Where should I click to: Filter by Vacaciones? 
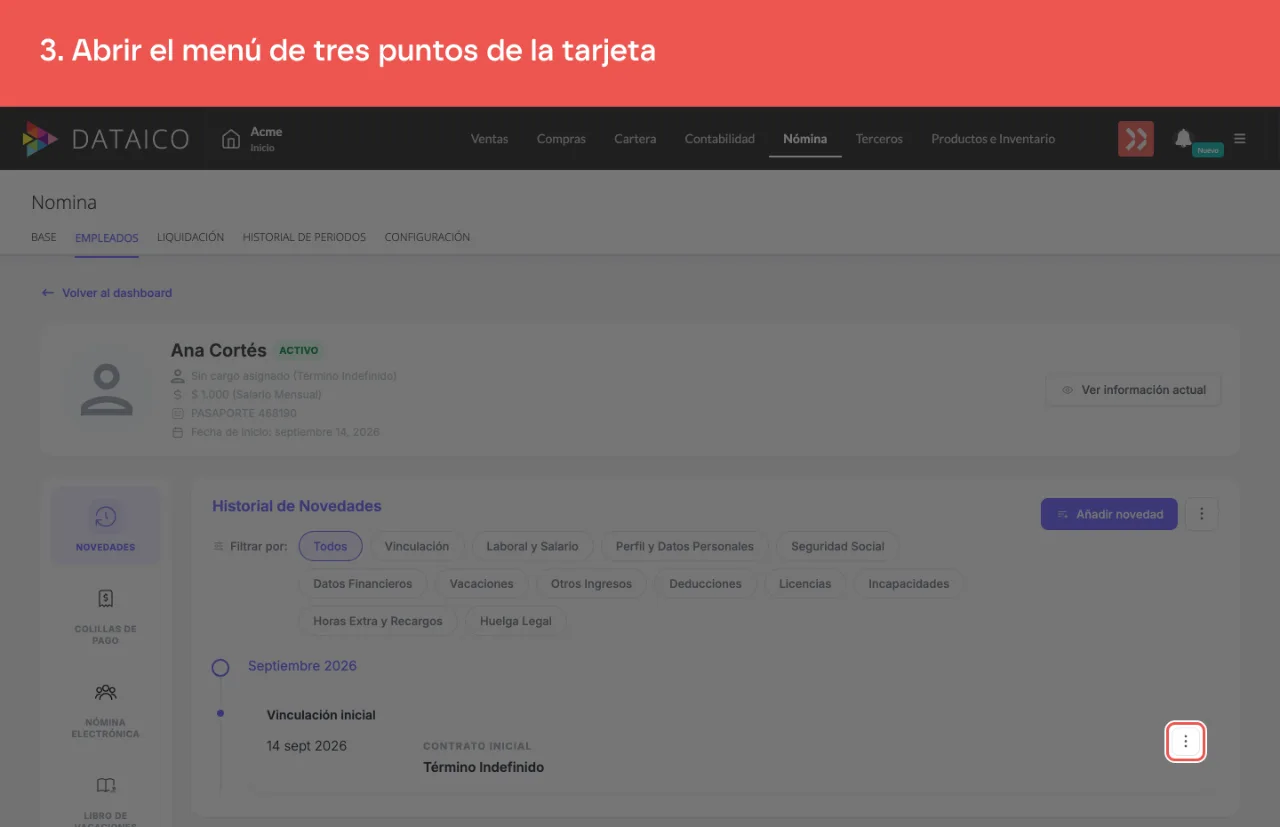(481, 583)
